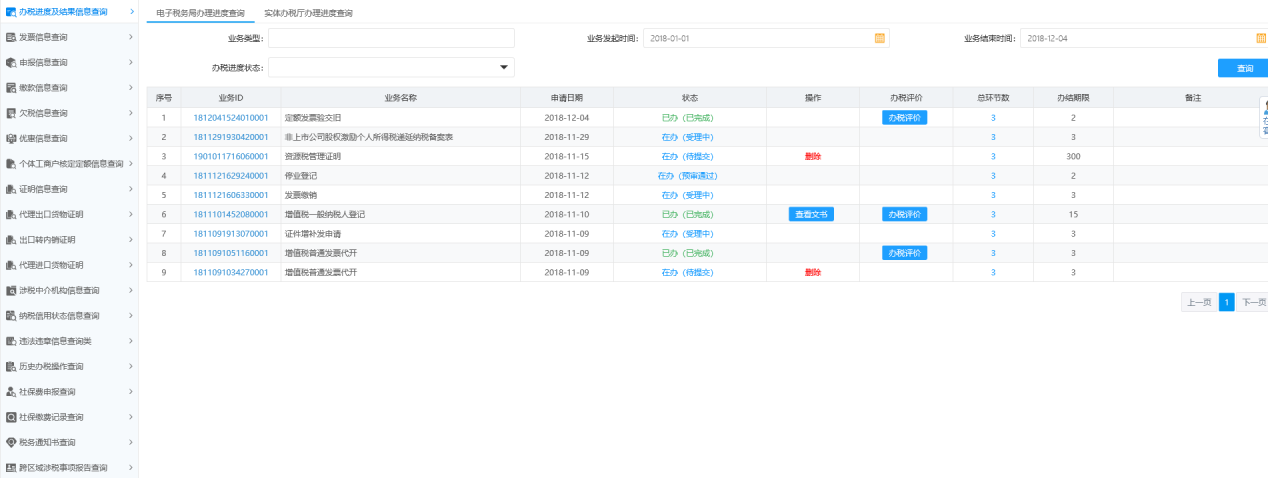The image size is (1268, 478).
Task: Click 办结期限 value 300
Action: tap(1073, 156)
